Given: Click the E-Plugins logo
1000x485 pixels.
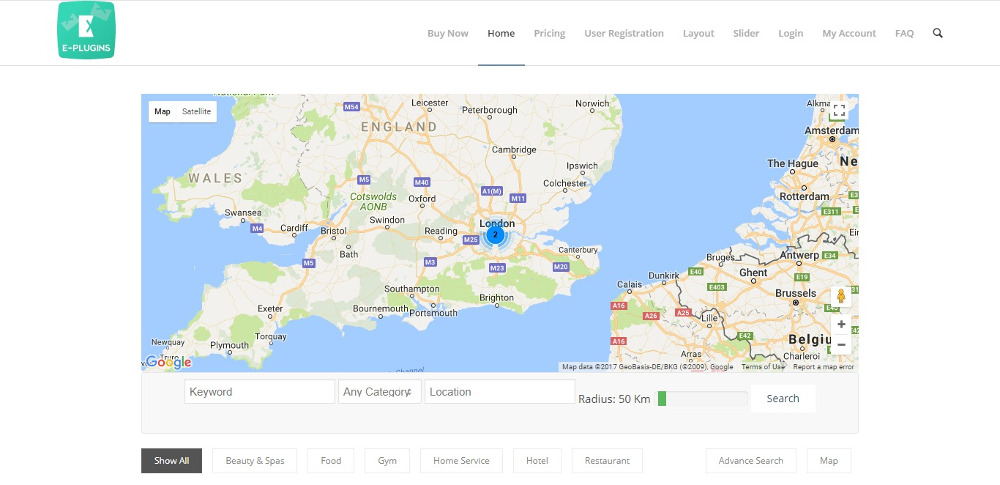Looking at the screenshot, I should point(86,31).
